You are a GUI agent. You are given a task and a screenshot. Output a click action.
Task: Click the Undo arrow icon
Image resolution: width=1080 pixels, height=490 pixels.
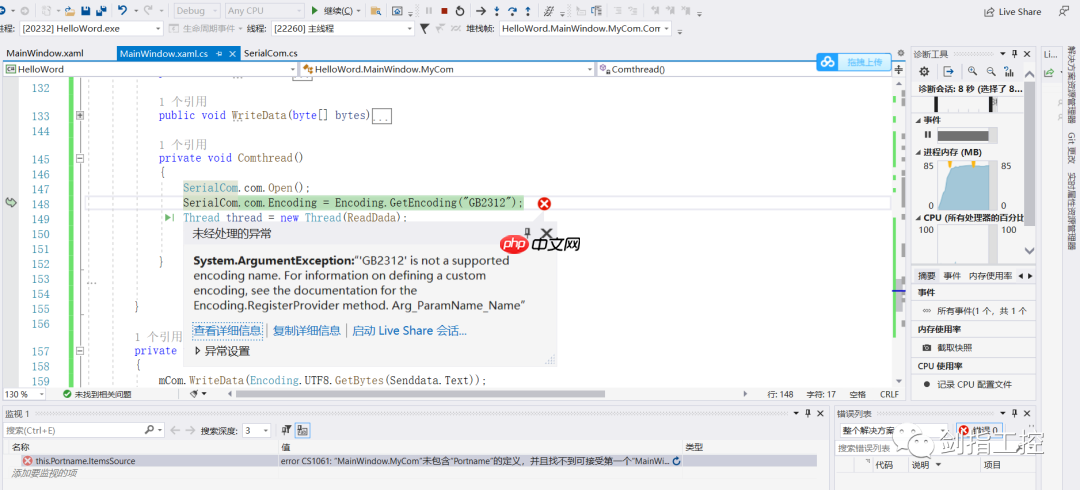click(122, 11)
